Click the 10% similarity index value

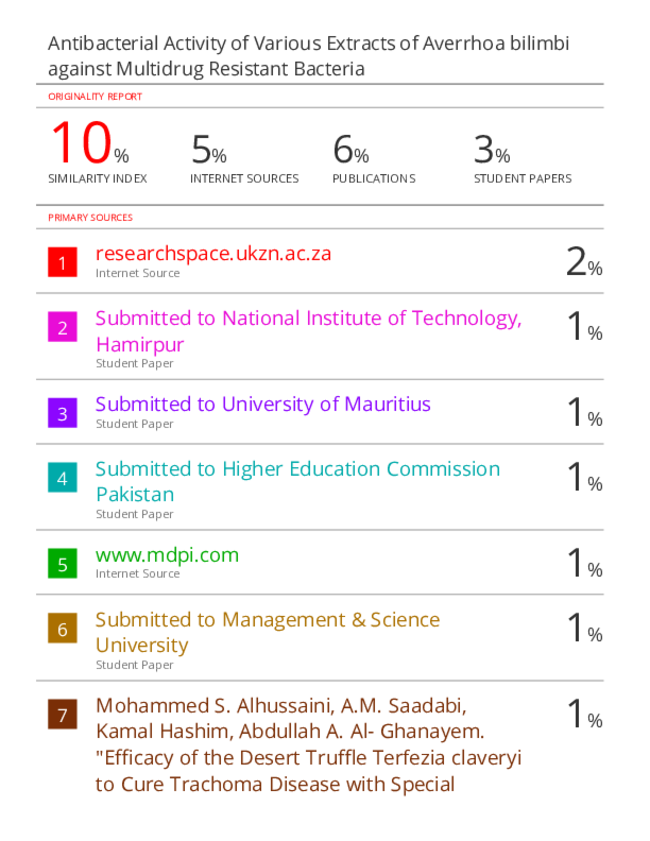90,143
